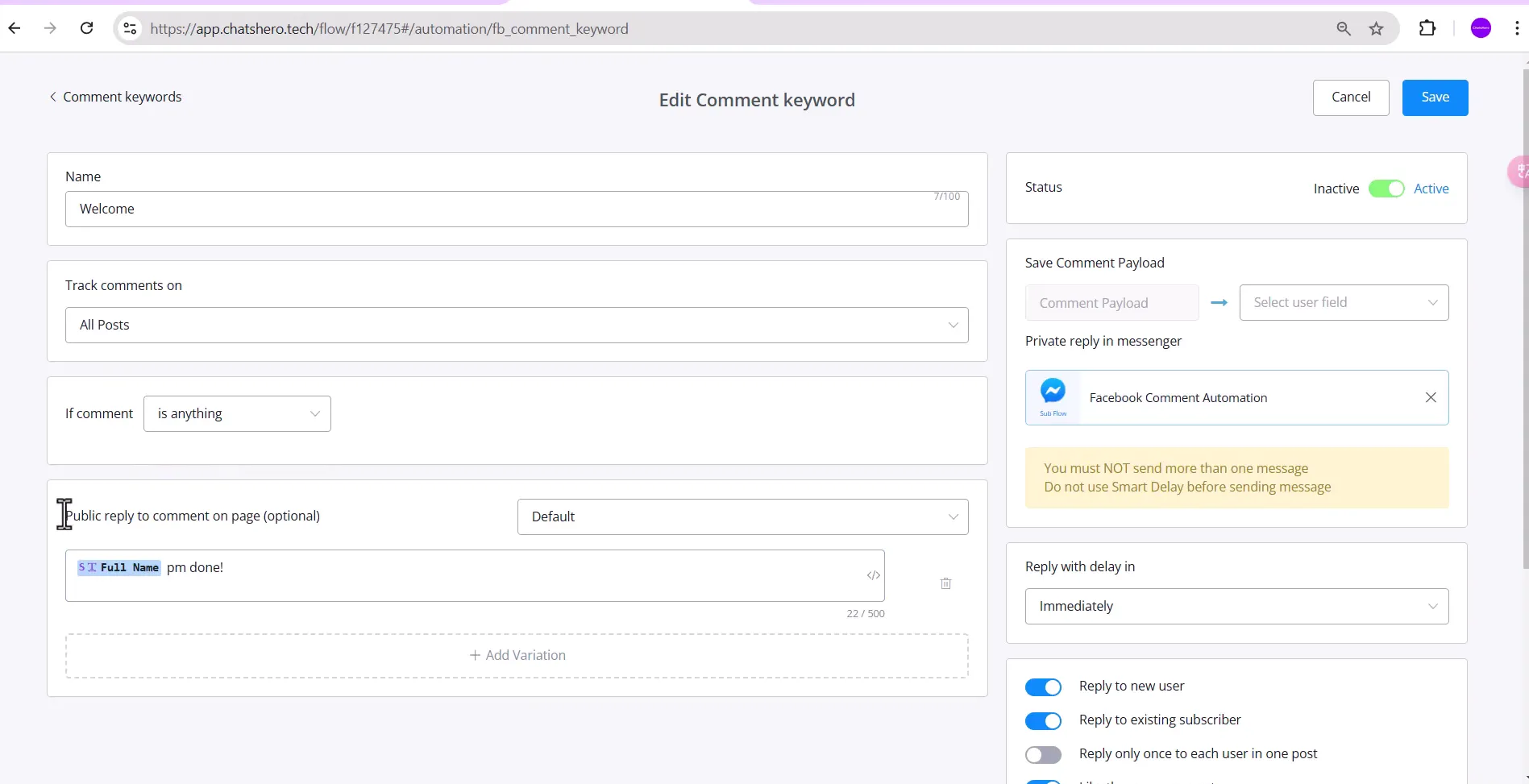Remove Facebook Comment Automation sub flow
Image resolution: width=1529 pixels, height=784 pixels.
pos(1431,397)
